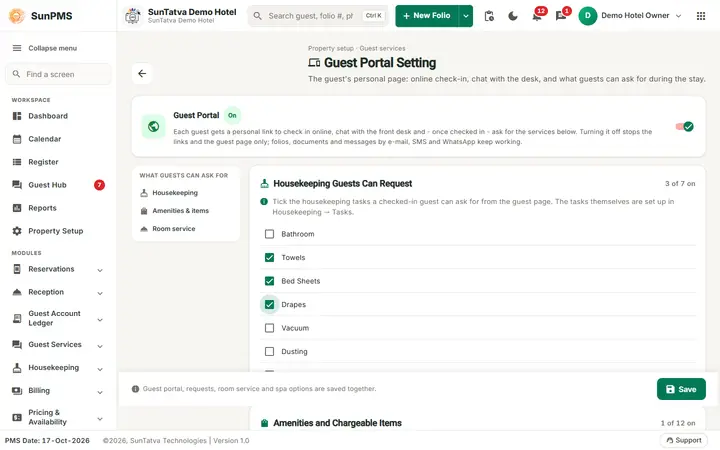The height and width of the screenshot is (450, 720).
Task: Switch to dark mode with moon icon
Action: coord(513,16)
